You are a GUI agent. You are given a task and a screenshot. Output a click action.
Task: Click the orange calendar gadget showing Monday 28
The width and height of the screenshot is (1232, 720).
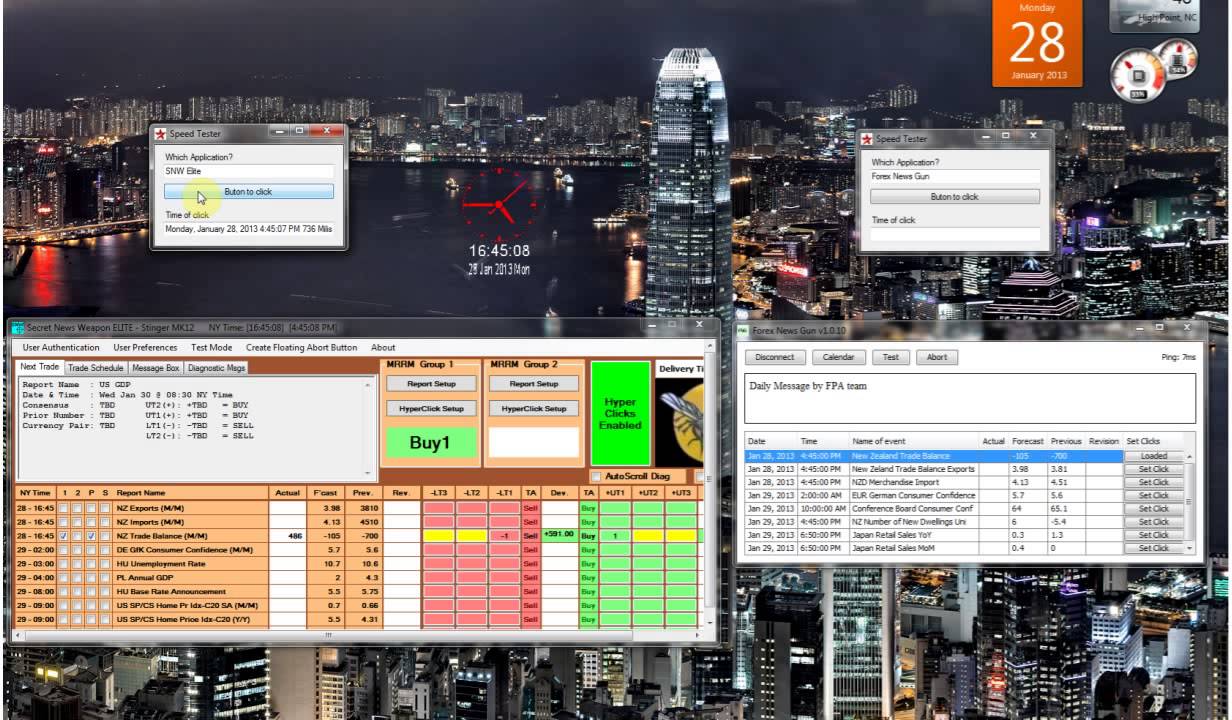(1037, 43)
